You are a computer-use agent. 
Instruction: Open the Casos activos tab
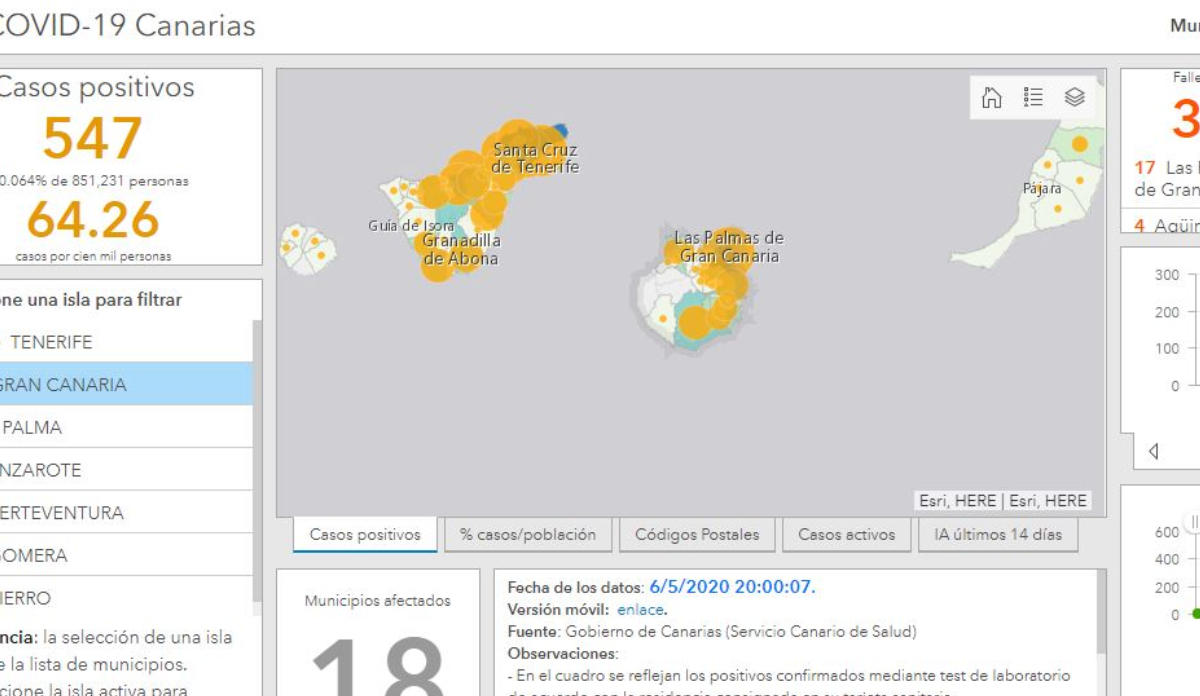(846, 534)
